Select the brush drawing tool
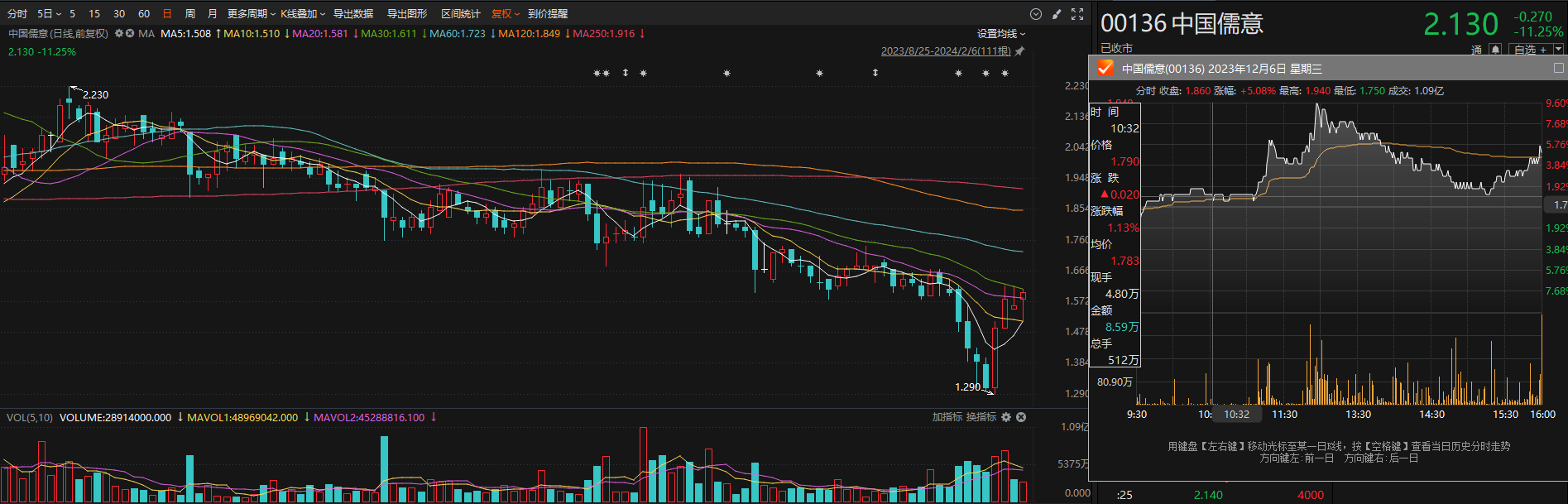Screen dimensions: 1568x504 click(x=1057, y=14)
